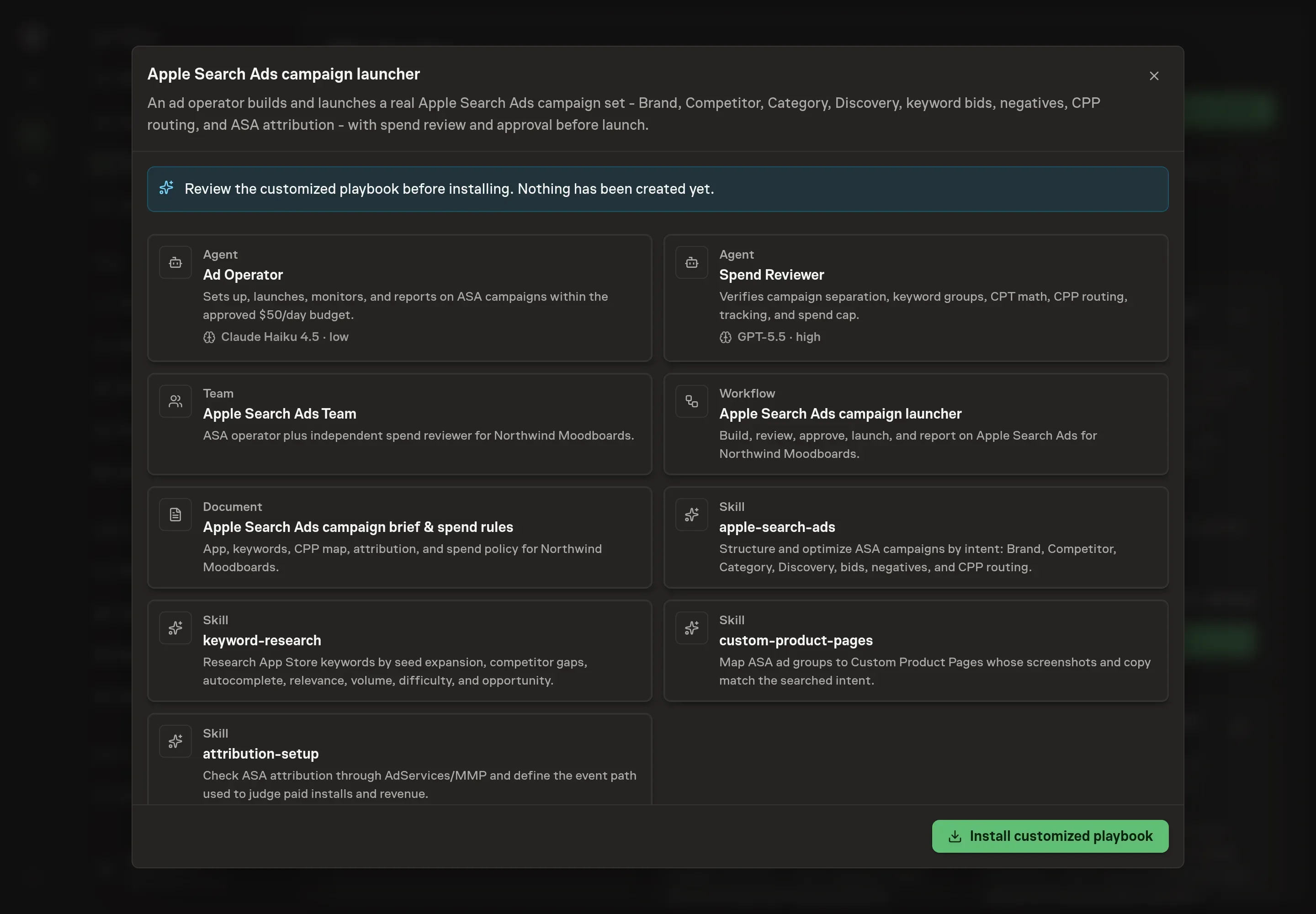Open the Apple Search Ads Team title

point(280,414)
